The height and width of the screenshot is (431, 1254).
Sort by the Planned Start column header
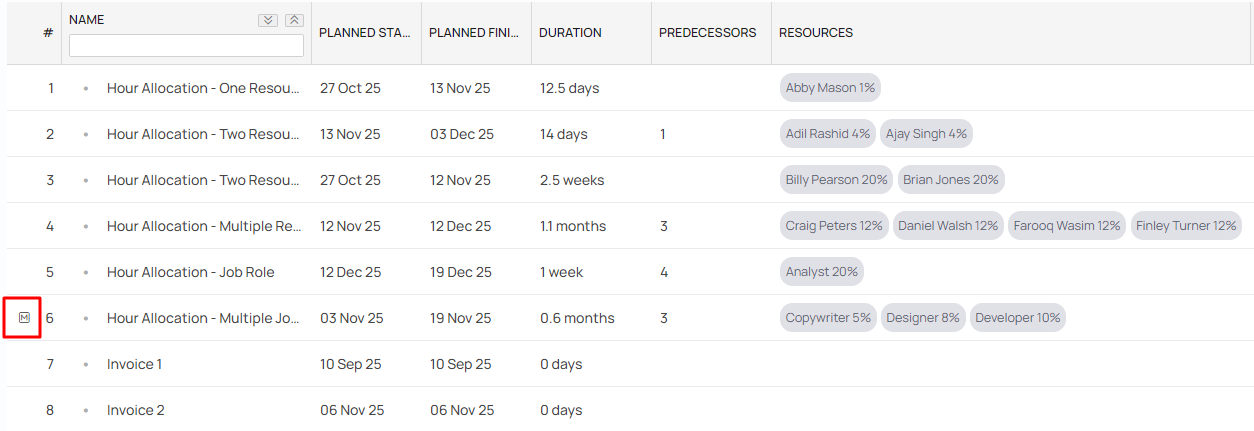(x=365, y=33)
